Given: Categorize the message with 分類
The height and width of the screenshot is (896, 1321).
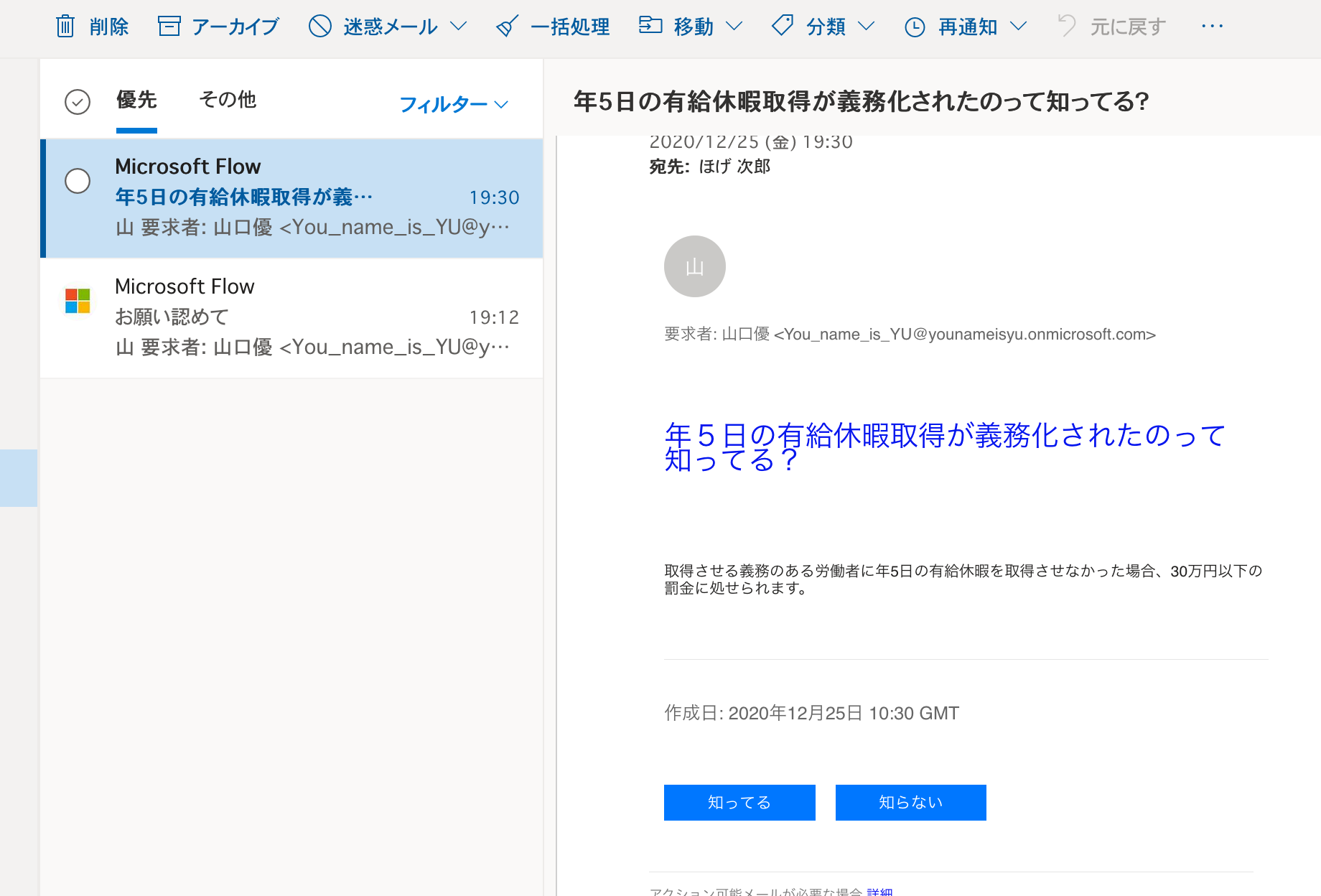Looking at the screenshot, I should pos(815,26).
